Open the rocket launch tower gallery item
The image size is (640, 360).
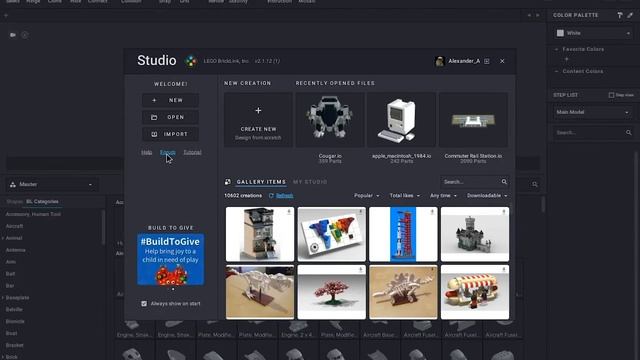[403, 234]
